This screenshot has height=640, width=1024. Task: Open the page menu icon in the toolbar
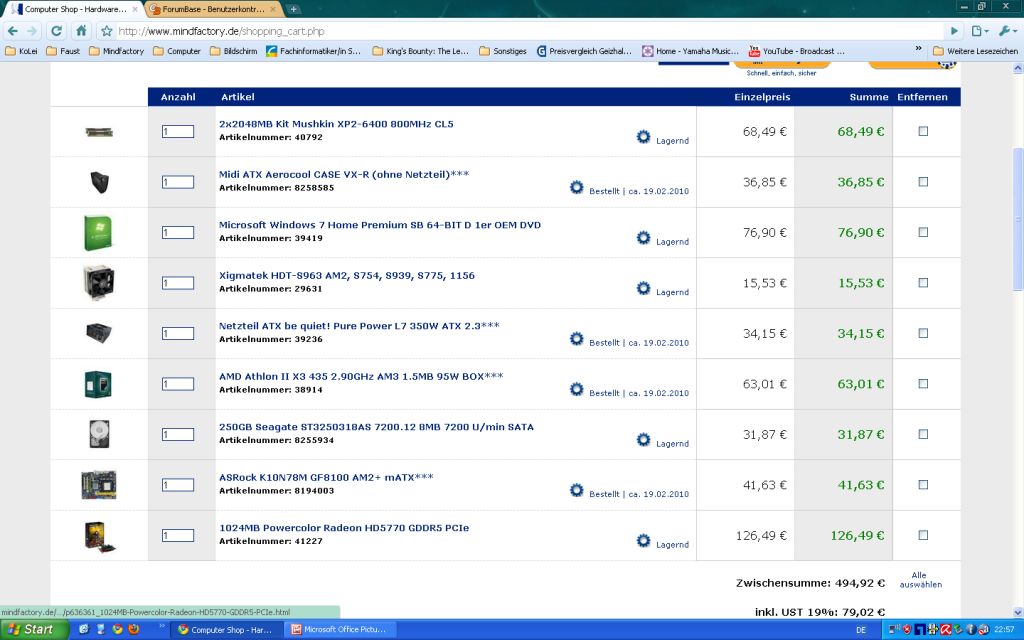pyautogui.click(x=980, y=31)
